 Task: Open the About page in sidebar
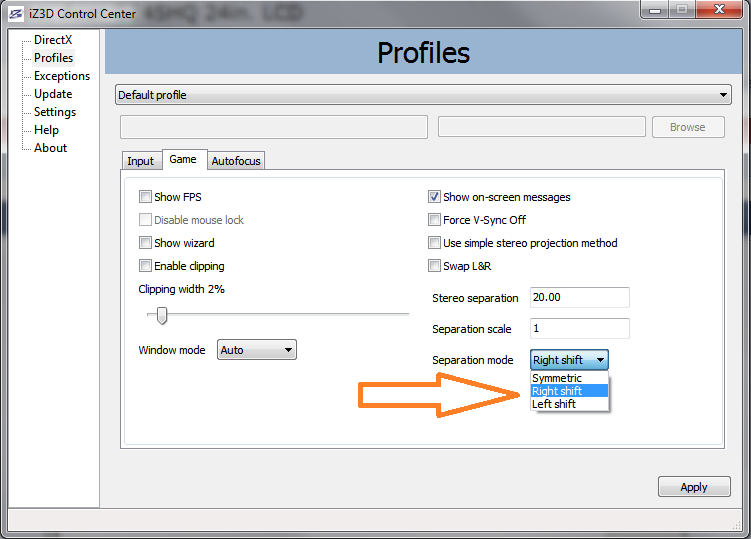[50, 148]
